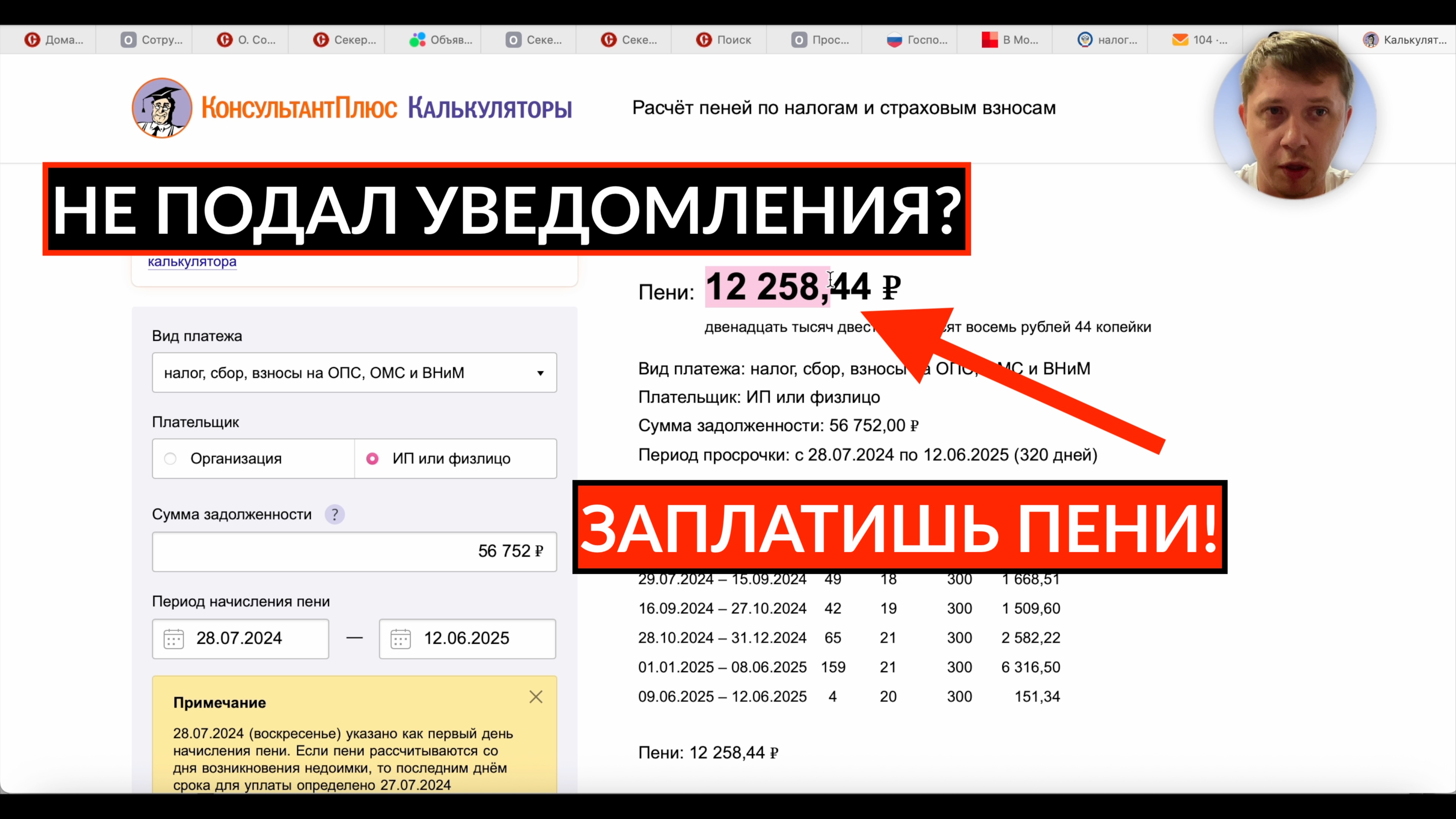The image size is (1456, 819).
Task: Click the colorful Объяв... tab icon
Action: pos(417,40)
